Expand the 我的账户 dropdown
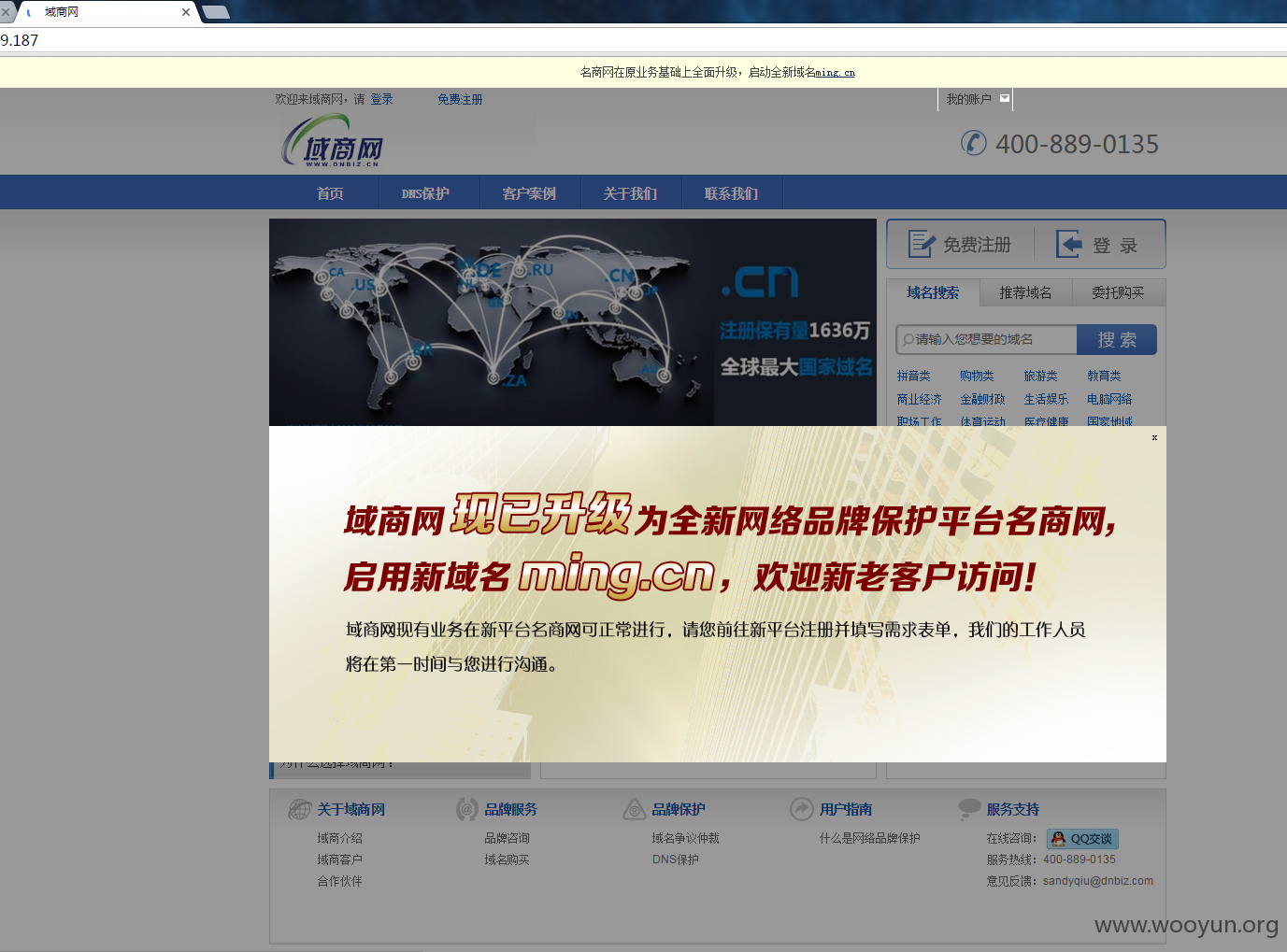1287x952 pixels. pos(976,99)
